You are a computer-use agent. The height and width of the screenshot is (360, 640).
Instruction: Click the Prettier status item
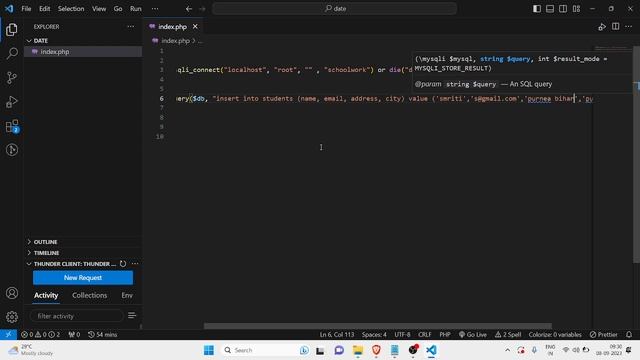tap(603, 334)
